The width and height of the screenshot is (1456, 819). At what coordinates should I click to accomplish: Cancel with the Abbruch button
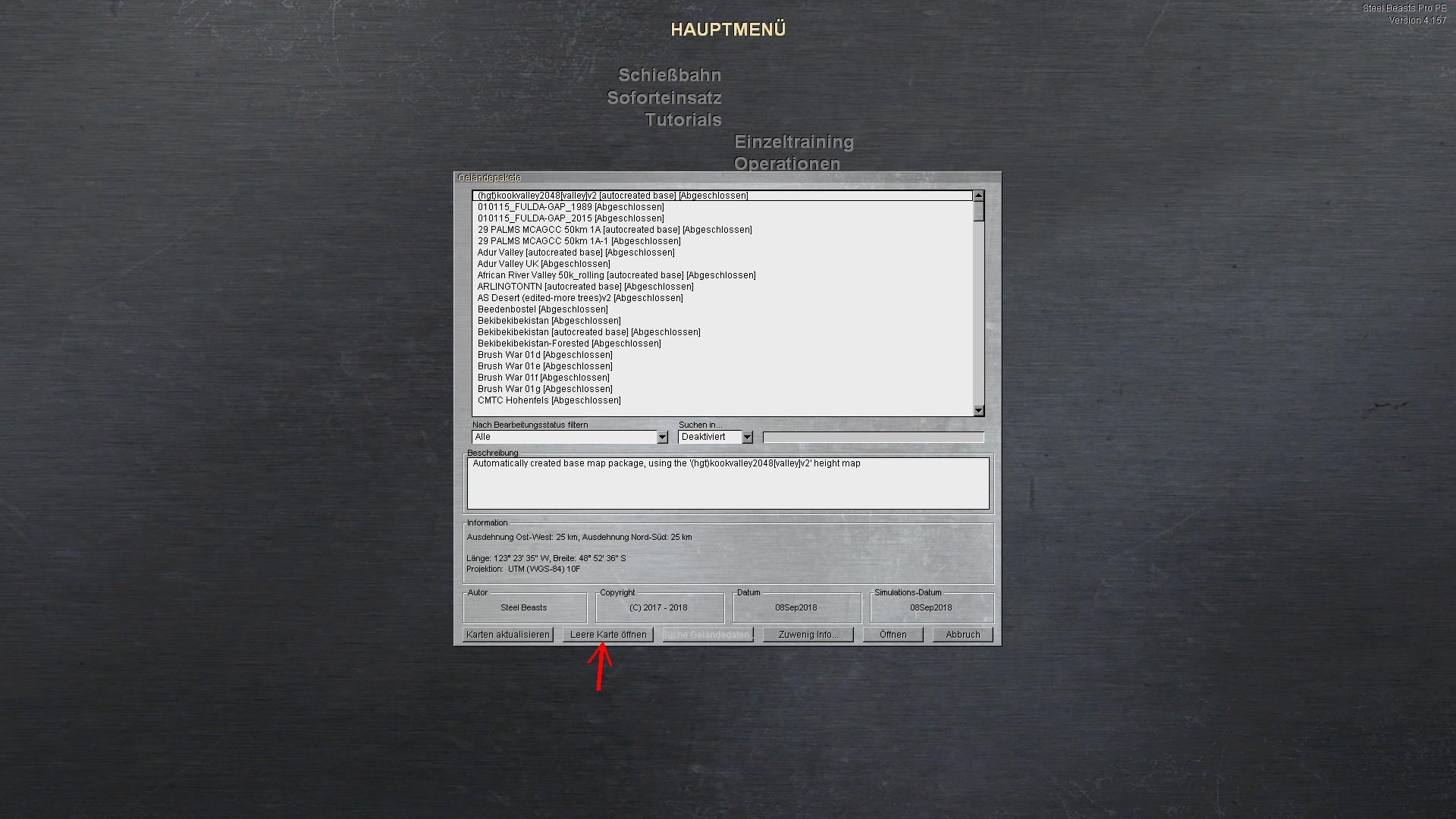click(x=962, y=635)
